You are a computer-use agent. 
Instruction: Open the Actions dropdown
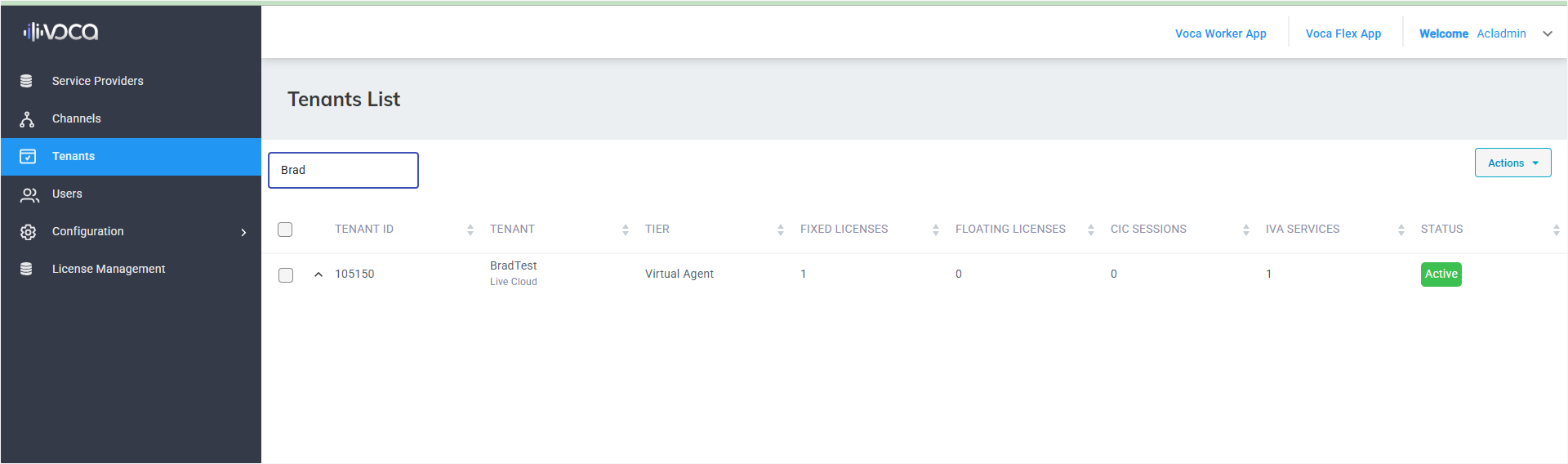pyautogui.click(x=1512, y=163)
